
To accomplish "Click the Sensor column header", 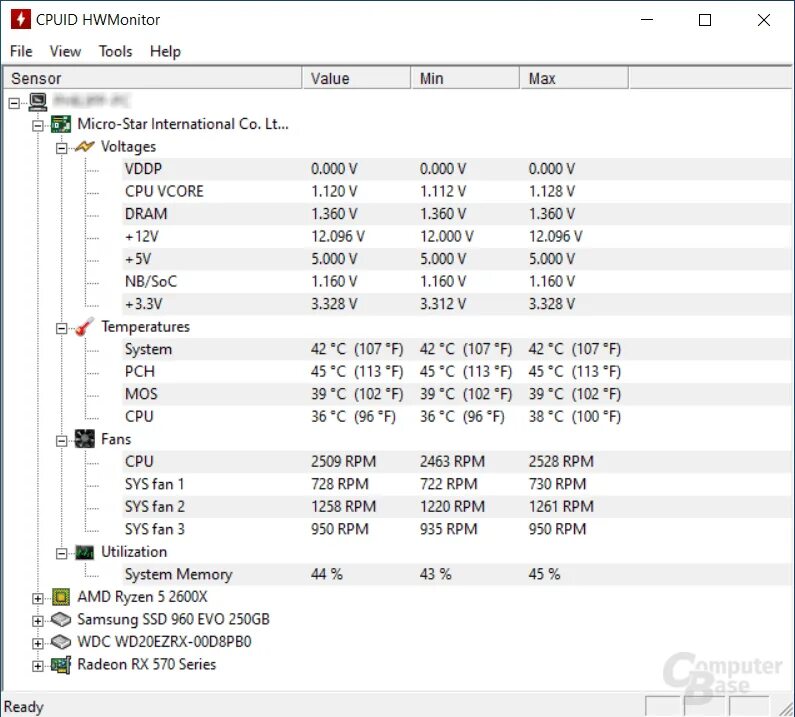I will click(x=152, y=79).
